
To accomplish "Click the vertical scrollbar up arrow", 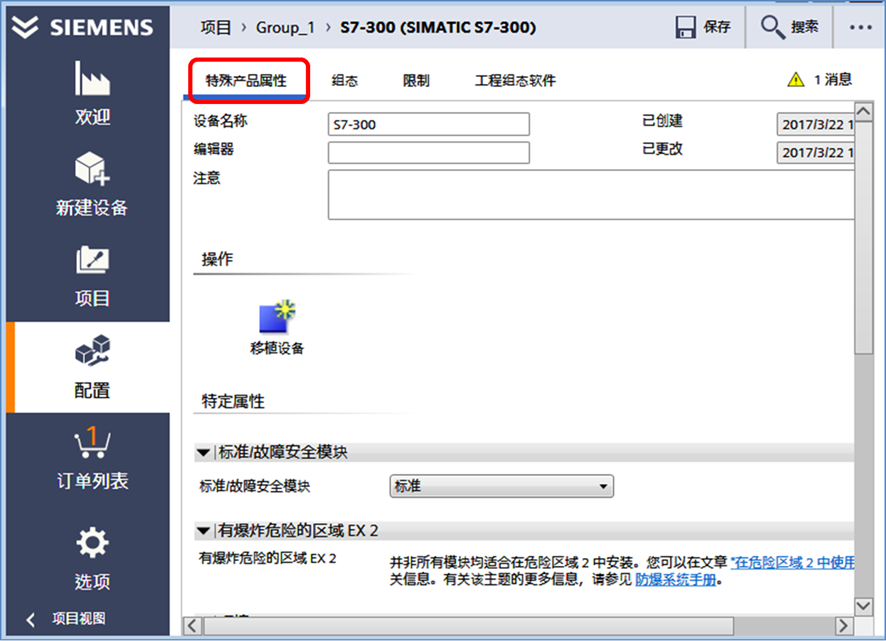I will click(x=864, y=111).
